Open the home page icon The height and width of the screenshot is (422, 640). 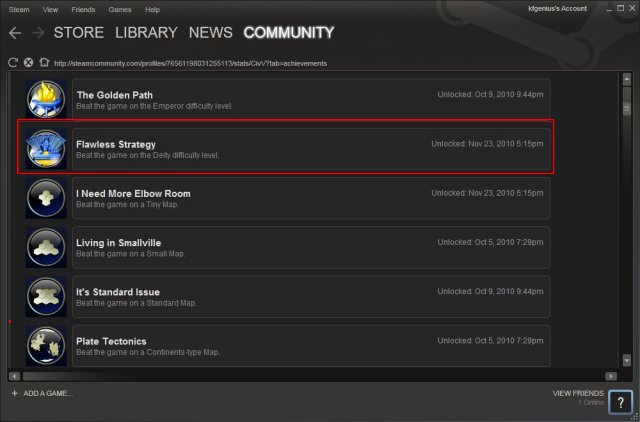[44, 62]
